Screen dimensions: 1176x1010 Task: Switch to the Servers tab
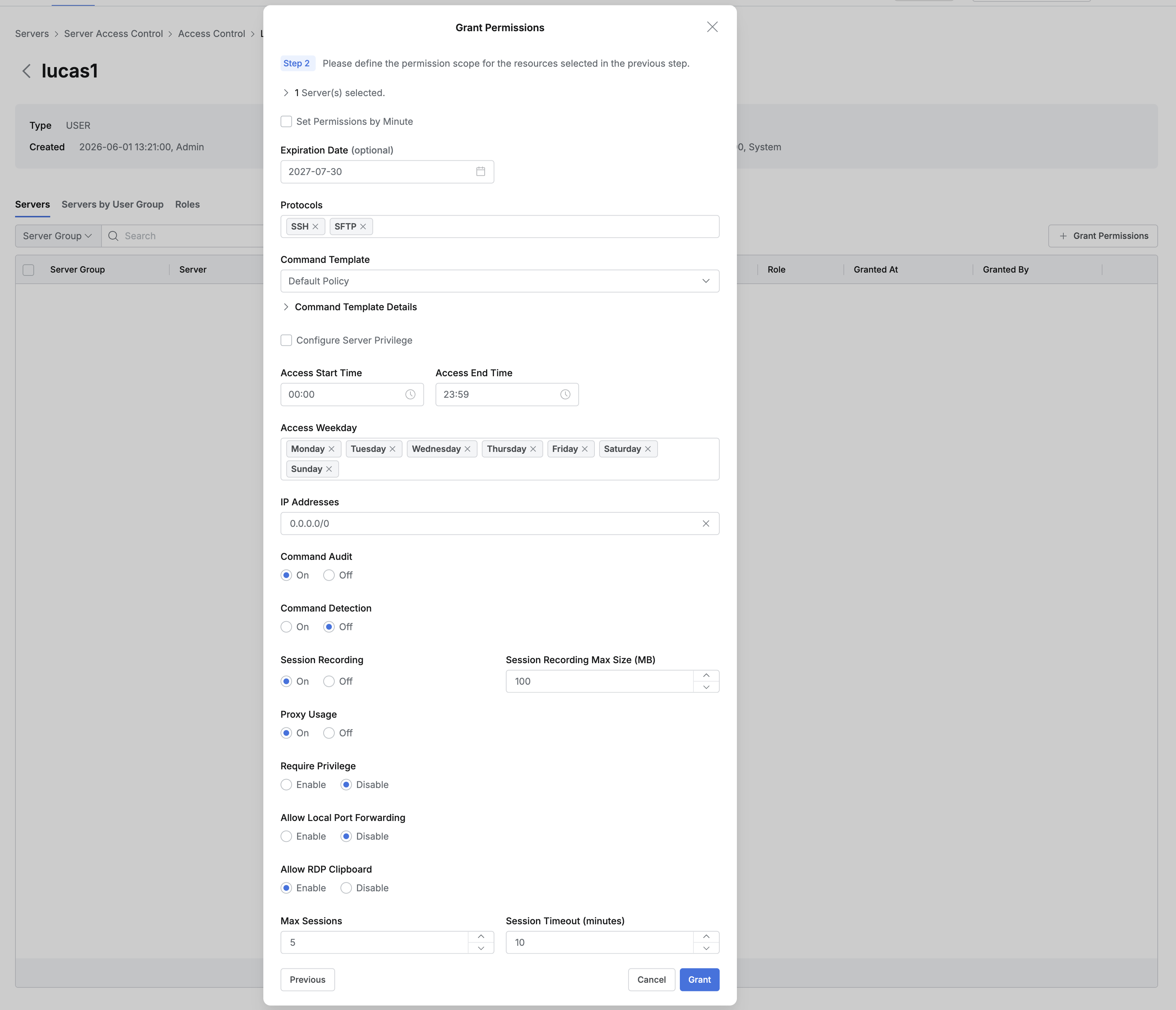point(32,204)
